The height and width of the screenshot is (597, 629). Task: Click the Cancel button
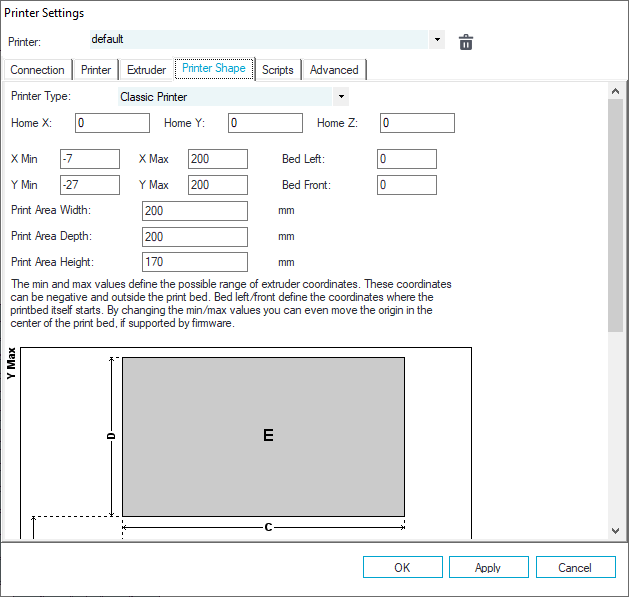tap(576, 567)
